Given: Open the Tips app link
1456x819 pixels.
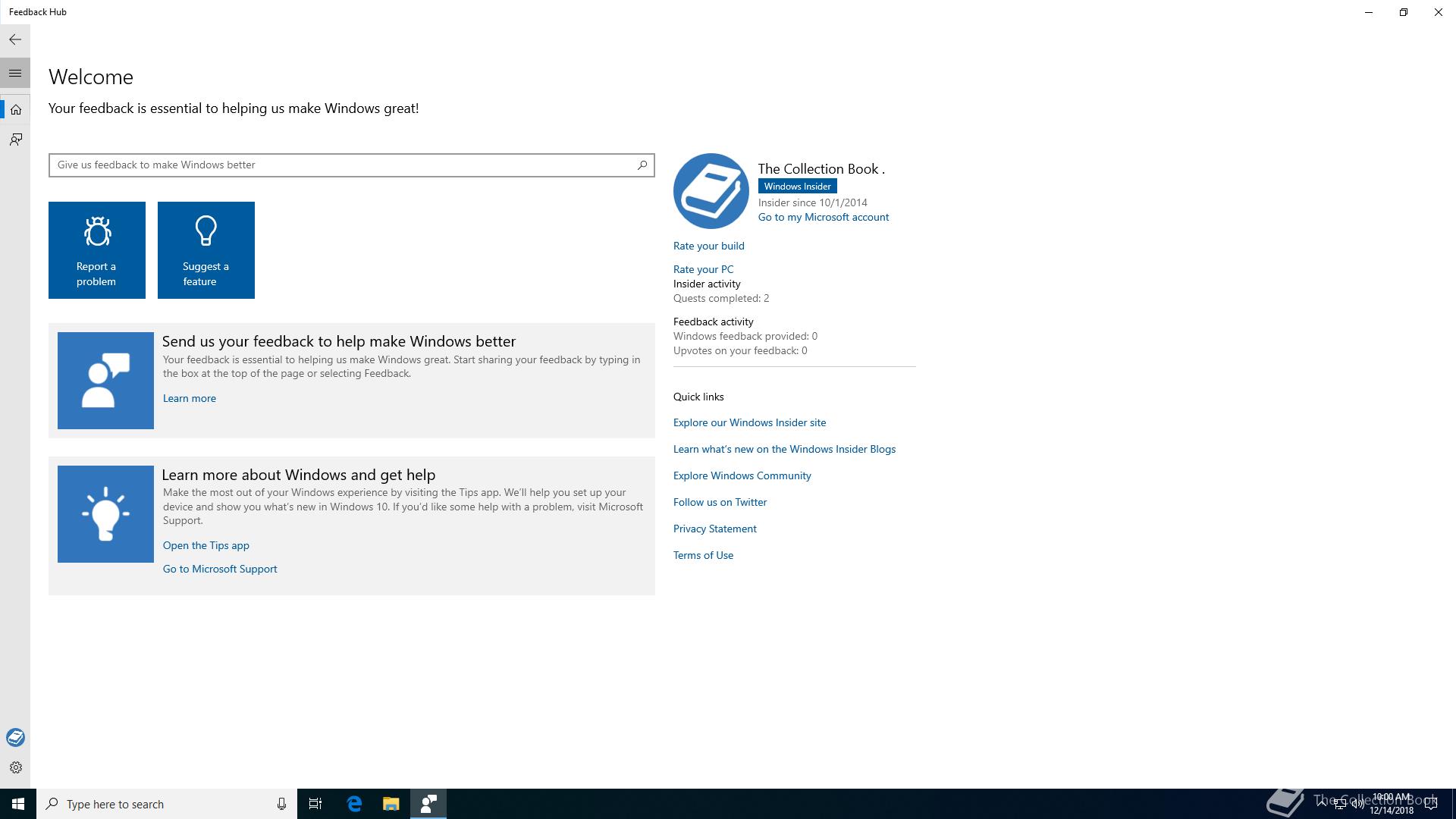Looking at the screenshot, I should tap(206, 545).
